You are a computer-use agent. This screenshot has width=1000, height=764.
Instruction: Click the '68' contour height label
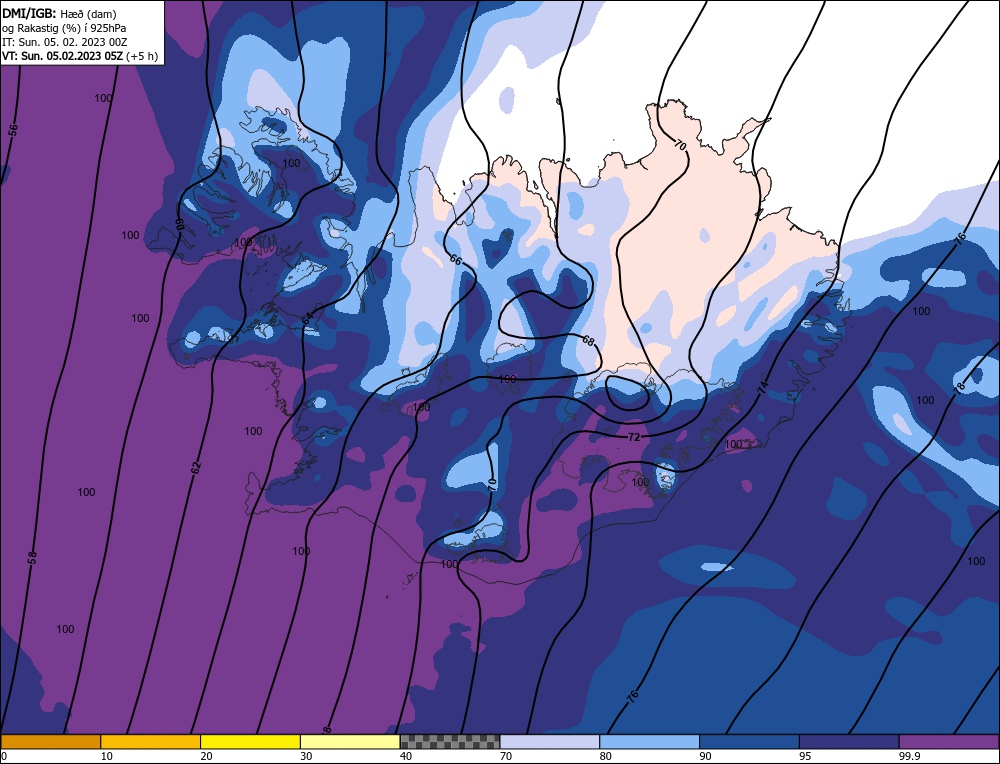(x=587, y=341)
